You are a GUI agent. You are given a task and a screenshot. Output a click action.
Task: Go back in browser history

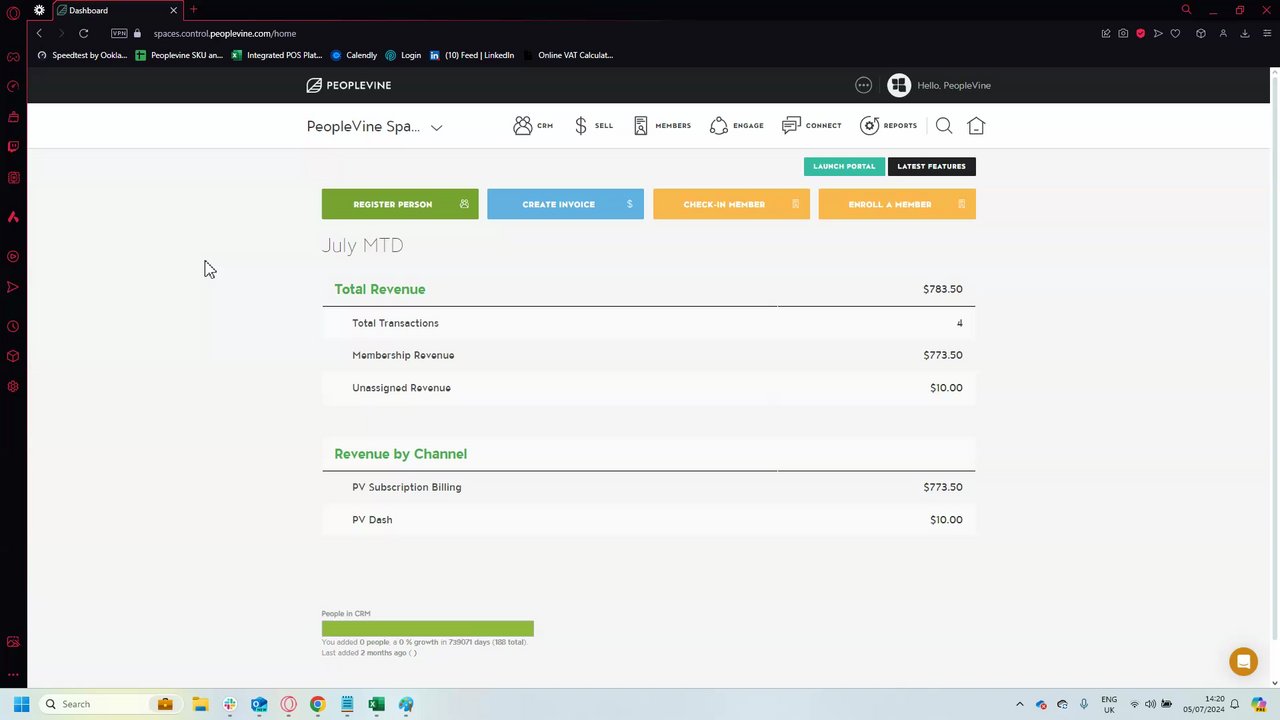pyautogui.click(x=39, y=33)
